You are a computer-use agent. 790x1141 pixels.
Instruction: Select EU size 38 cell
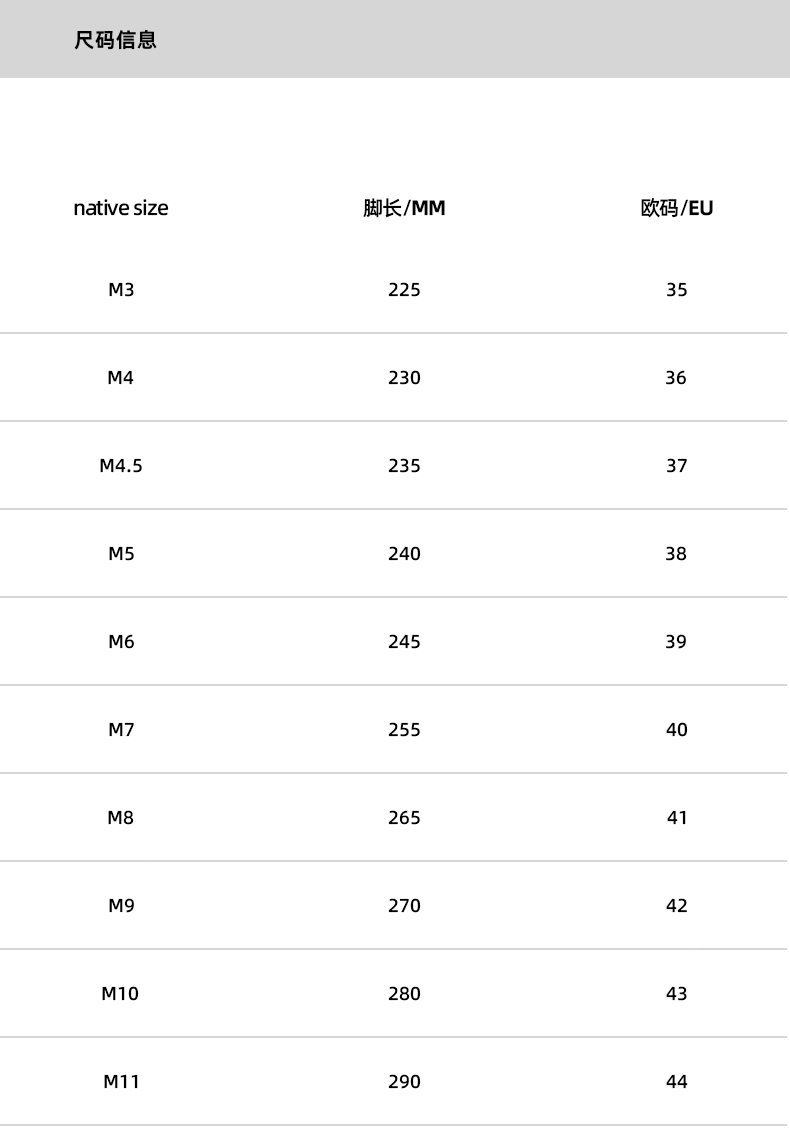676,554
